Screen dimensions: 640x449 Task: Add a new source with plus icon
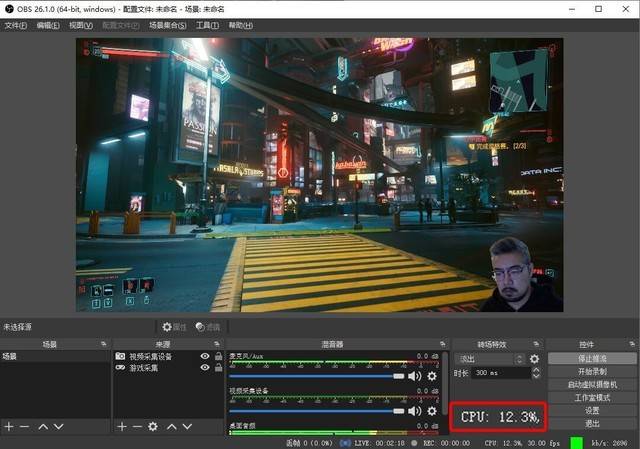click(122, 427)
